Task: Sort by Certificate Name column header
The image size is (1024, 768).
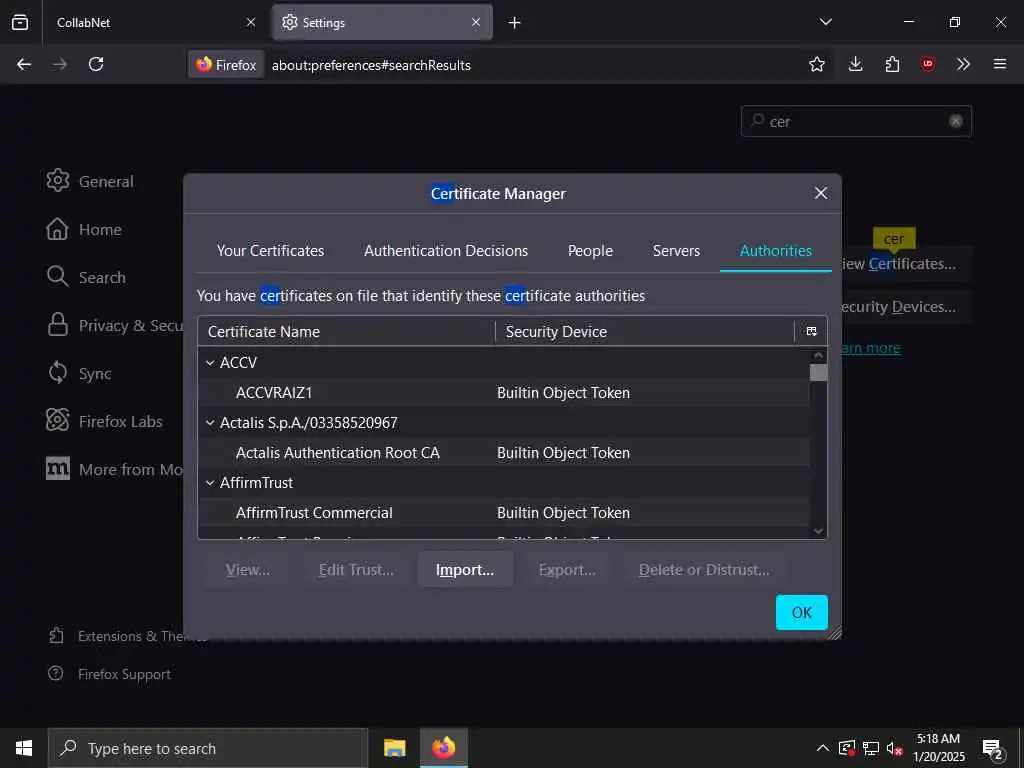Action: pos(347,332)
